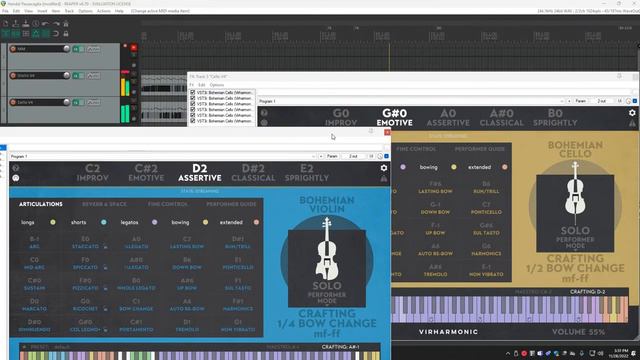640x360 pixels.
Task: Open the 2 out routing dropdown in Cello window
Action: pos(602,101)
